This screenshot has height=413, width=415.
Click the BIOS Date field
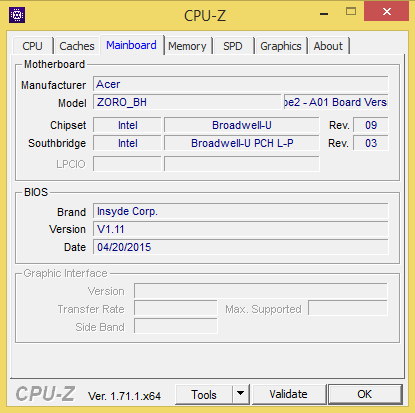tap(240, 247)
